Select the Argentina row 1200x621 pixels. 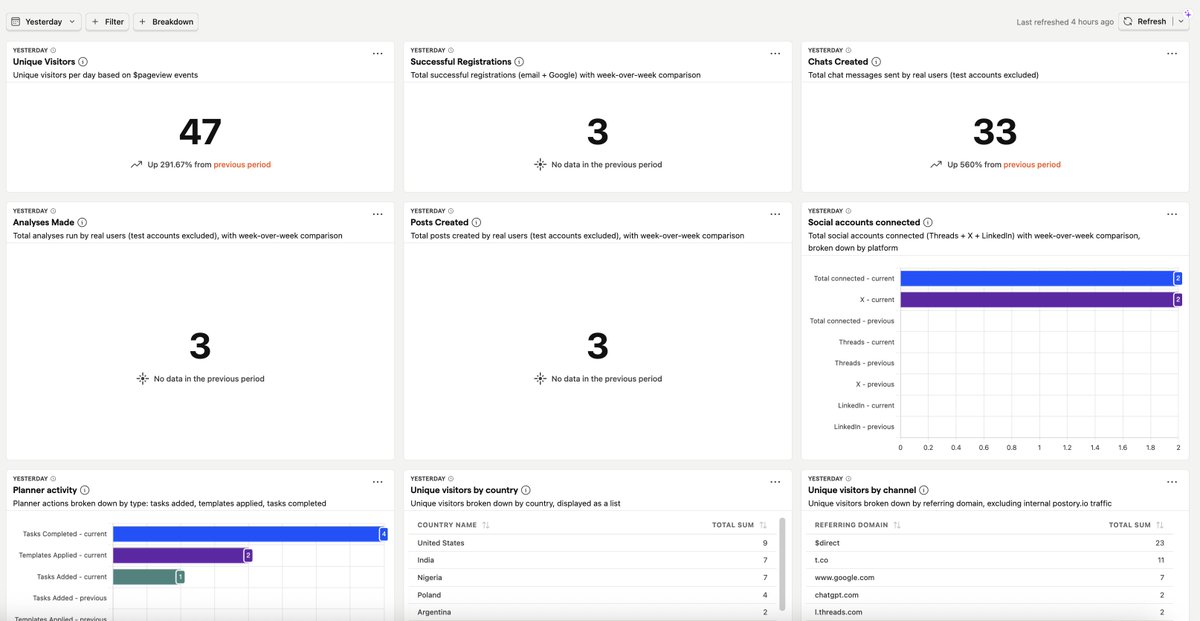pyautogui.click(x=592, y=612)
